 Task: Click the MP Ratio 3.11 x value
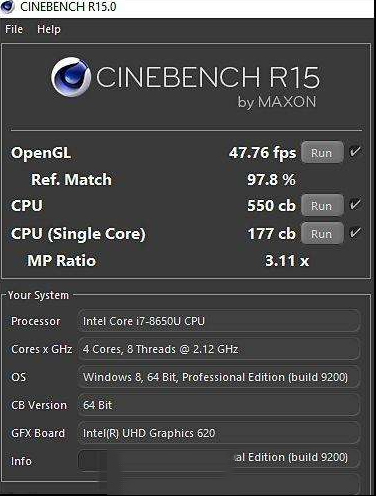coord(287,261)
